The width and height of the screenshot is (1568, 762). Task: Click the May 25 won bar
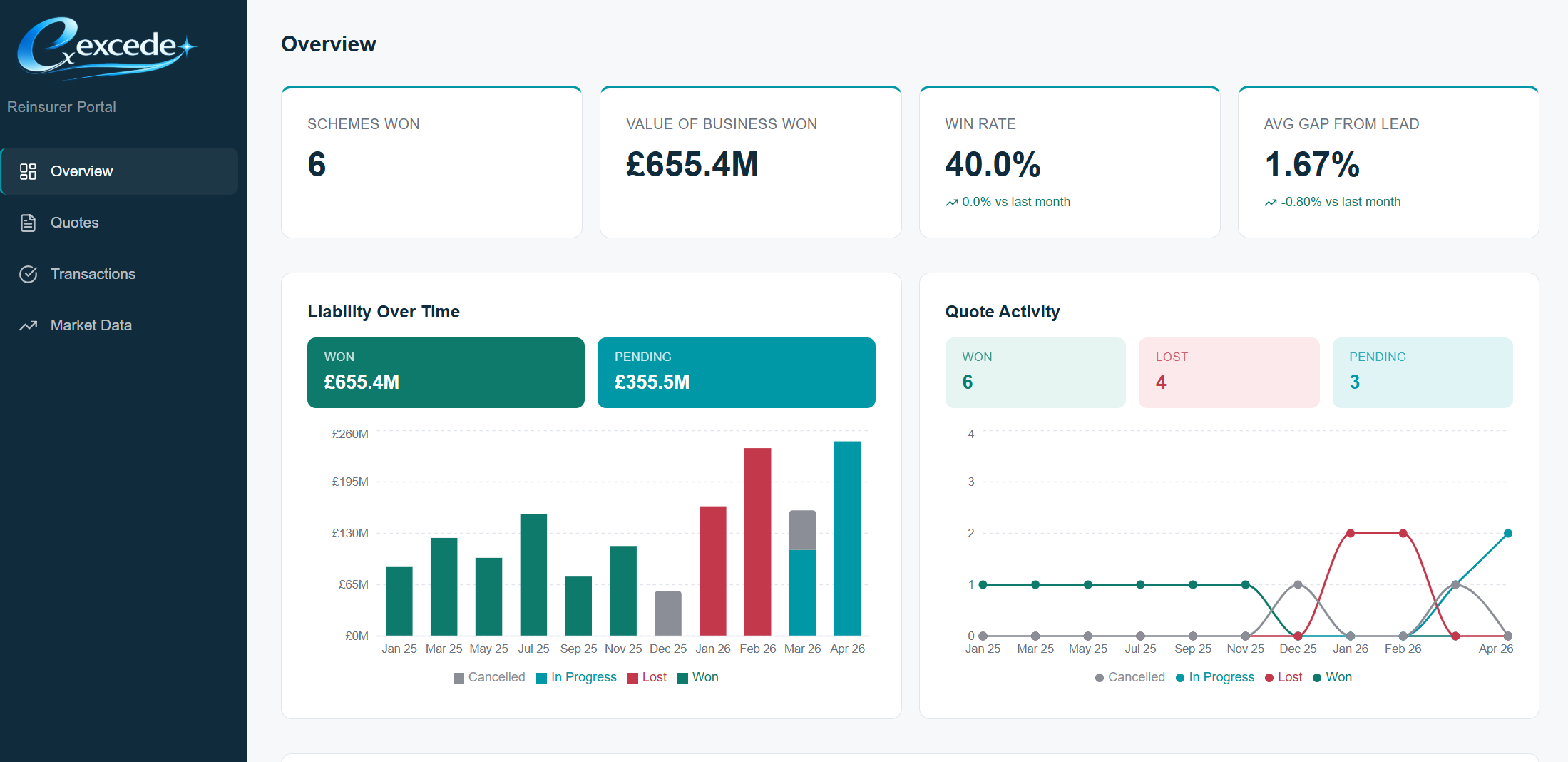(488, 596)
